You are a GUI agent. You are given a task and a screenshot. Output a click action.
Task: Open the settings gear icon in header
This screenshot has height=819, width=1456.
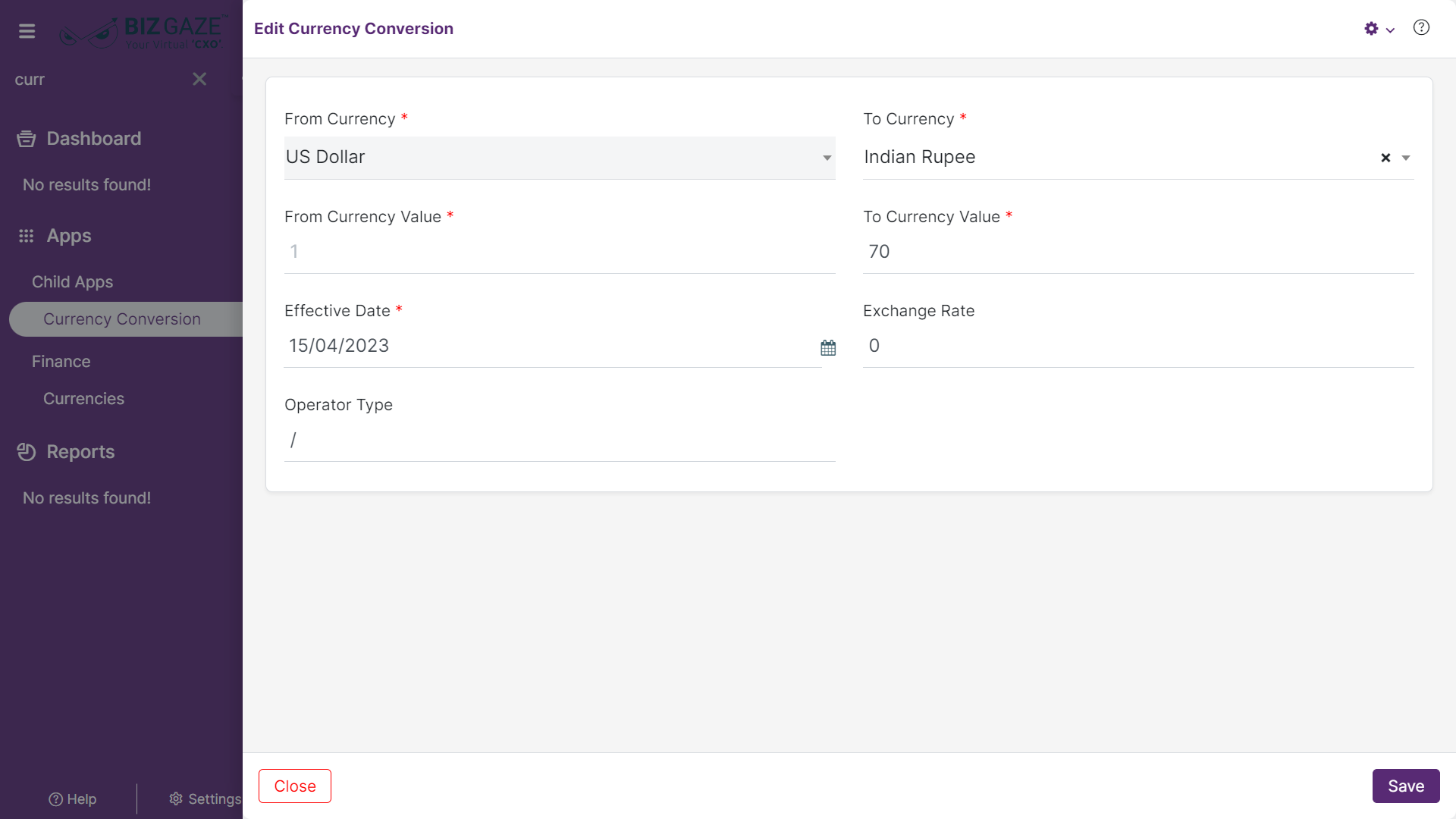click(1371, 29)
